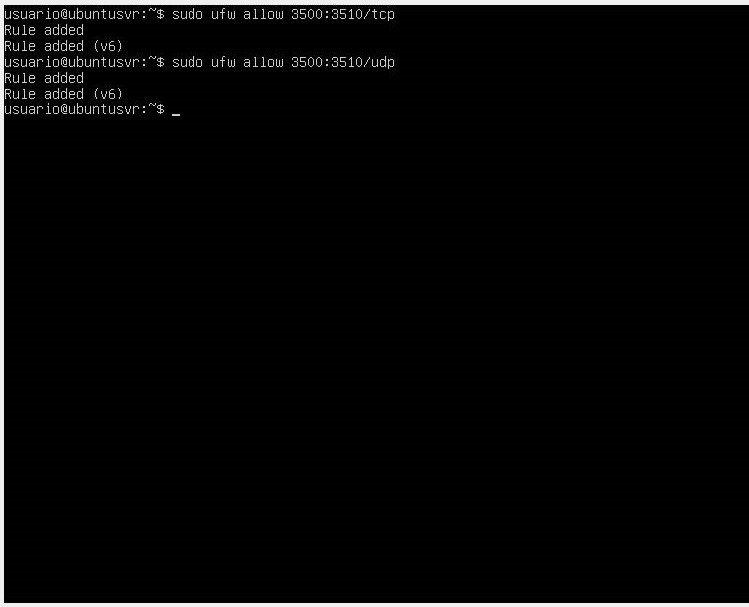Click the blinking cursor at the prompt
The height and width of the screenshot is (607, 749).
coord(176,115)
